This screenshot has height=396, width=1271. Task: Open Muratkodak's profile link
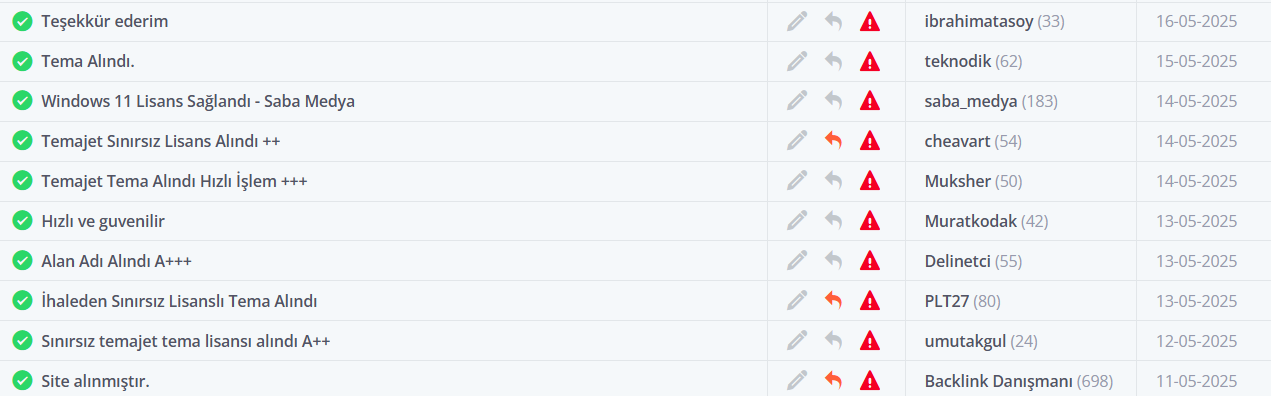coord(970,221)
